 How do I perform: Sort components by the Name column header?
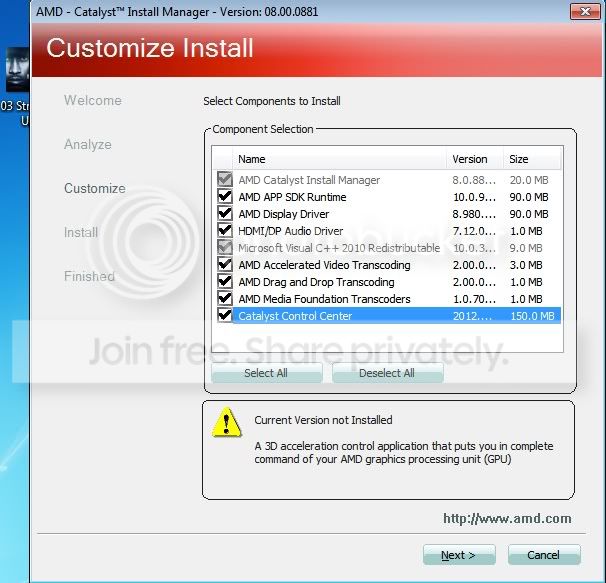(x=339, y=159)
